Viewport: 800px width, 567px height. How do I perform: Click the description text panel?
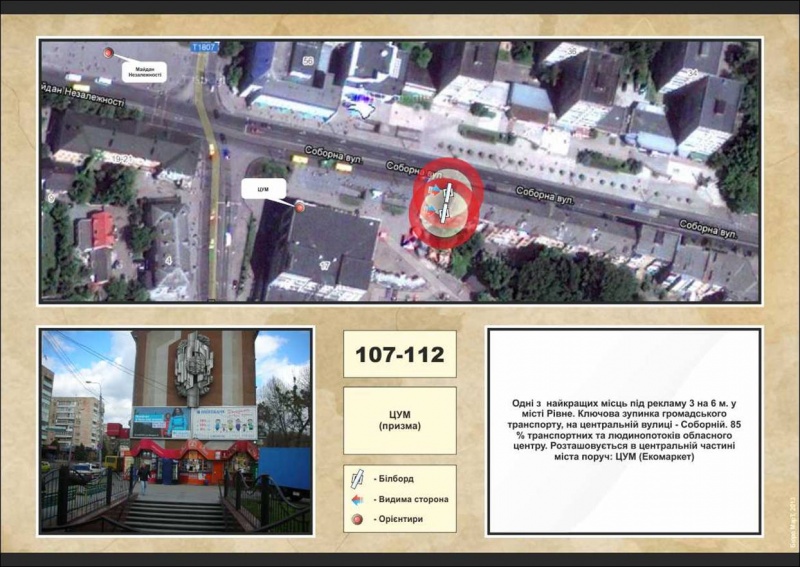click(x=623, y=431)
